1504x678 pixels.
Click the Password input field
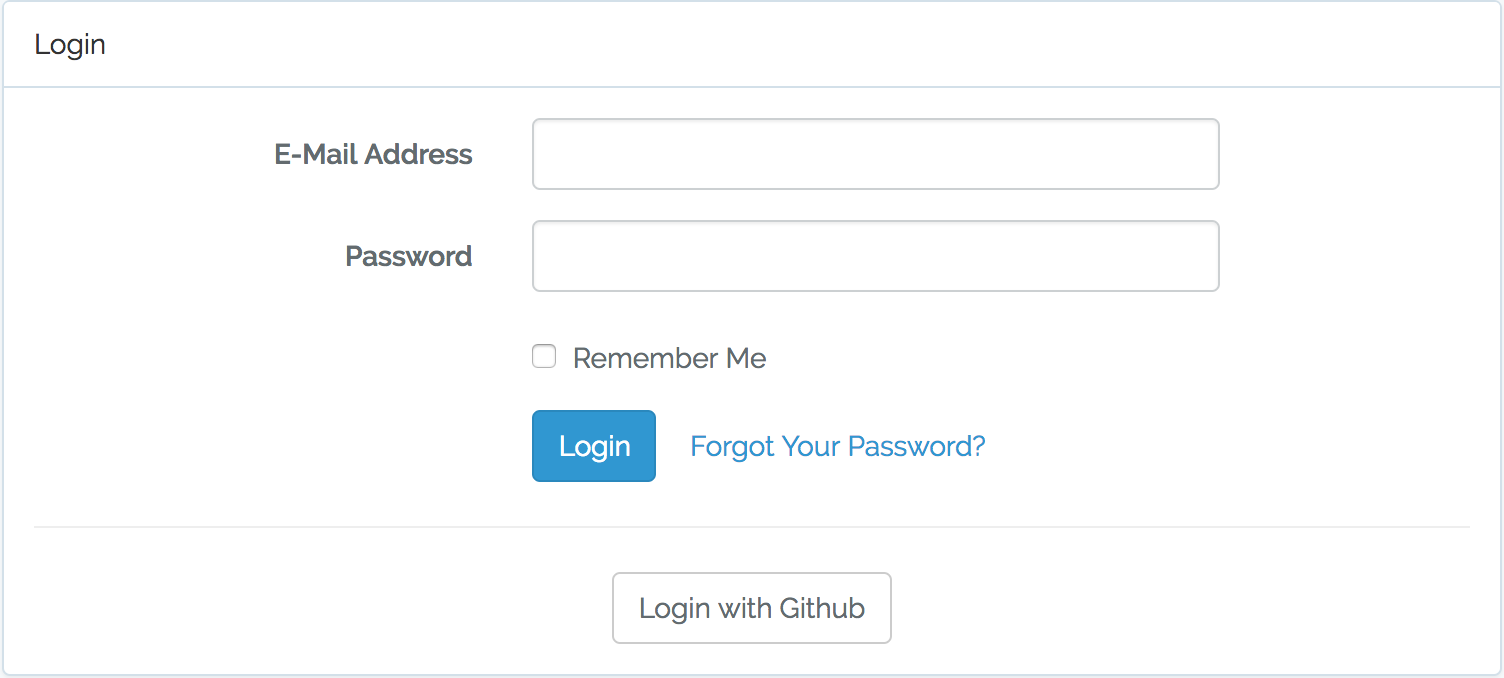(875, 256)
